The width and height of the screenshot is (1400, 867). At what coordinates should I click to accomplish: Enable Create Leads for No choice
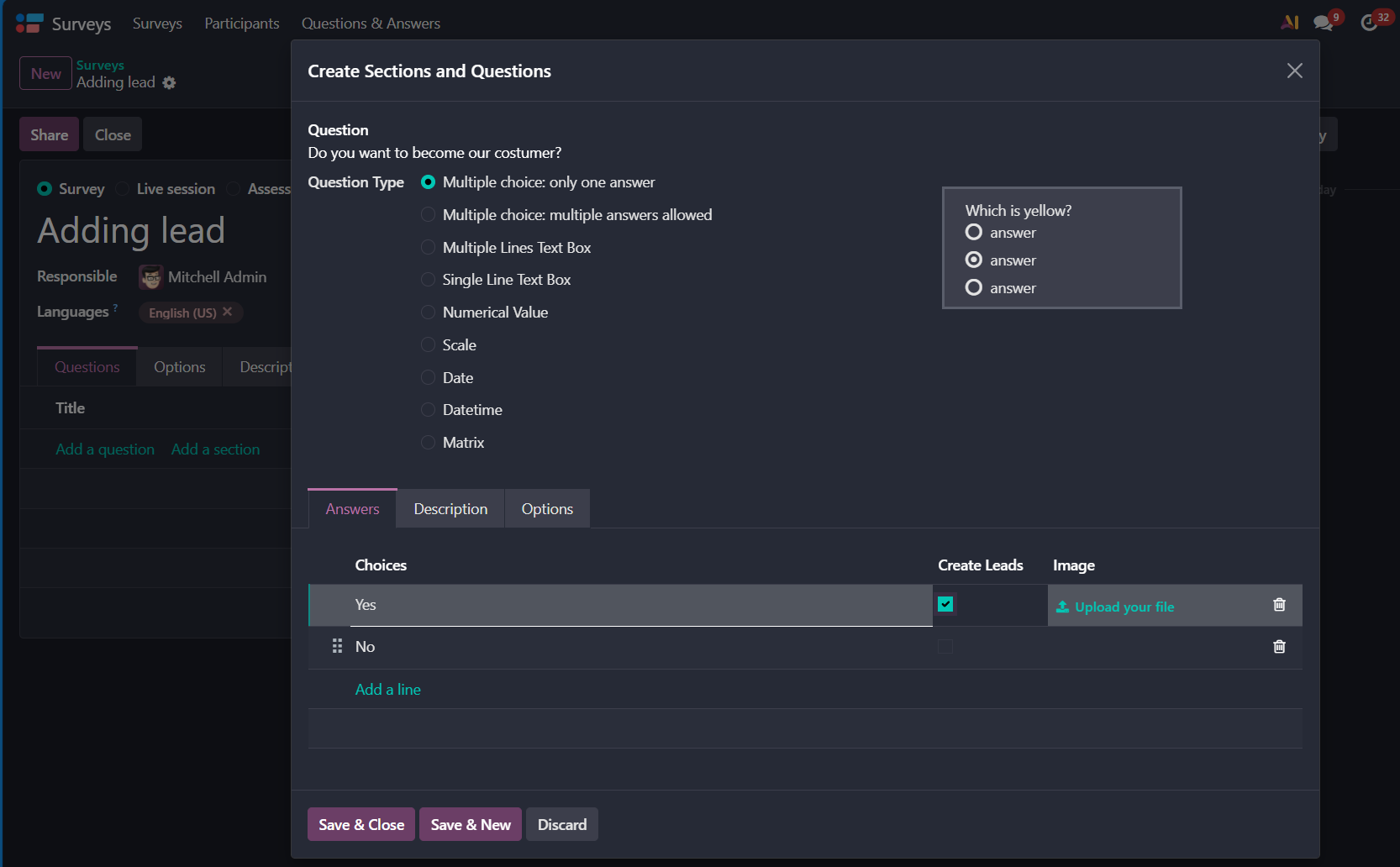coord(945,646)
